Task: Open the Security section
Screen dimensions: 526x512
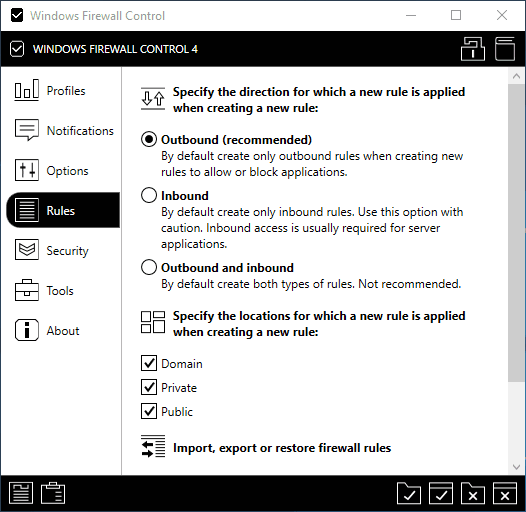Action: click(63, 250)
